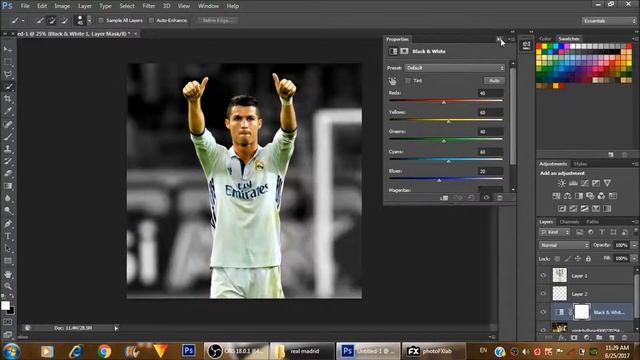Toggle lock position icon
Viewport: 640px width, 360px height.
(x=578, y=258)
